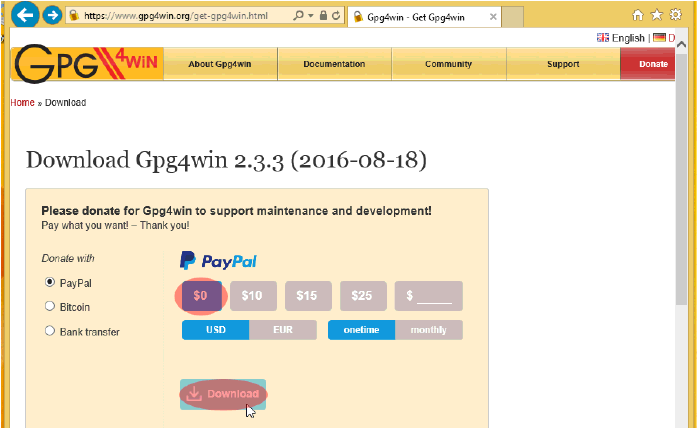Open Community menu
697x429 pixels.
click(x=449, y=64)
